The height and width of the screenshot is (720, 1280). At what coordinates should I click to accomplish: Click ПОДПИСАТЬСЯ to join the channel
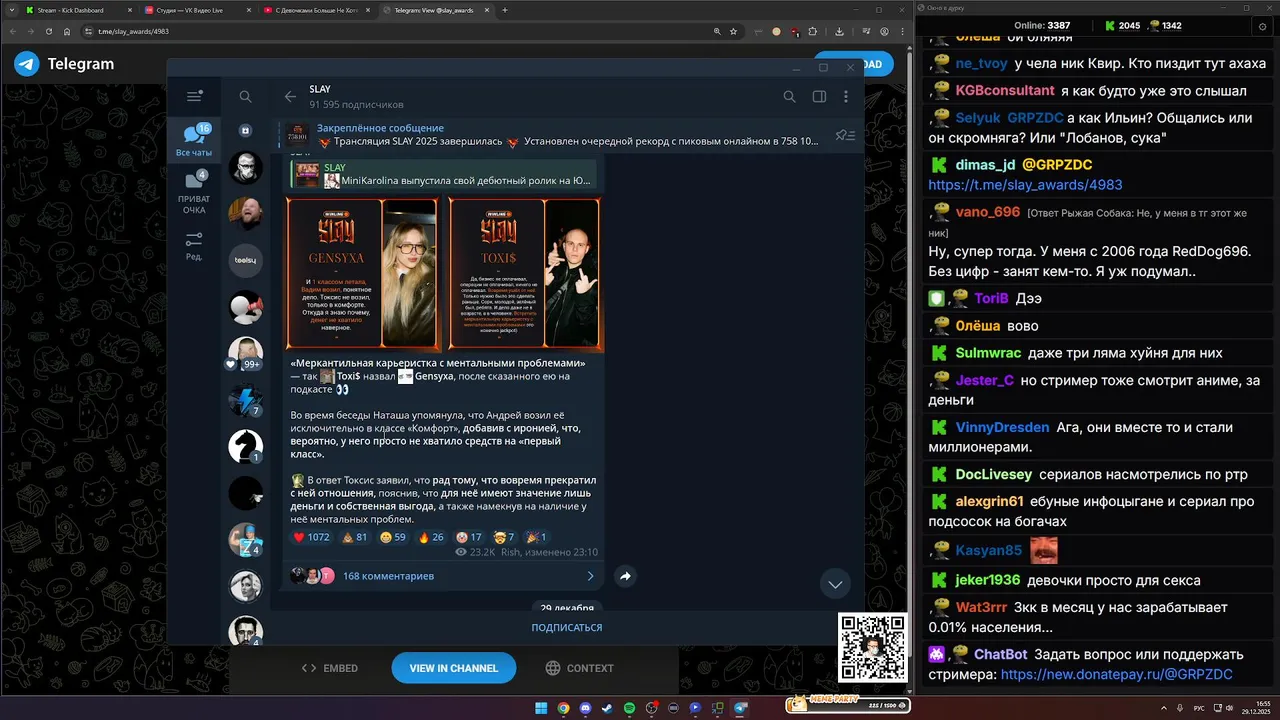tap(566, 628)
